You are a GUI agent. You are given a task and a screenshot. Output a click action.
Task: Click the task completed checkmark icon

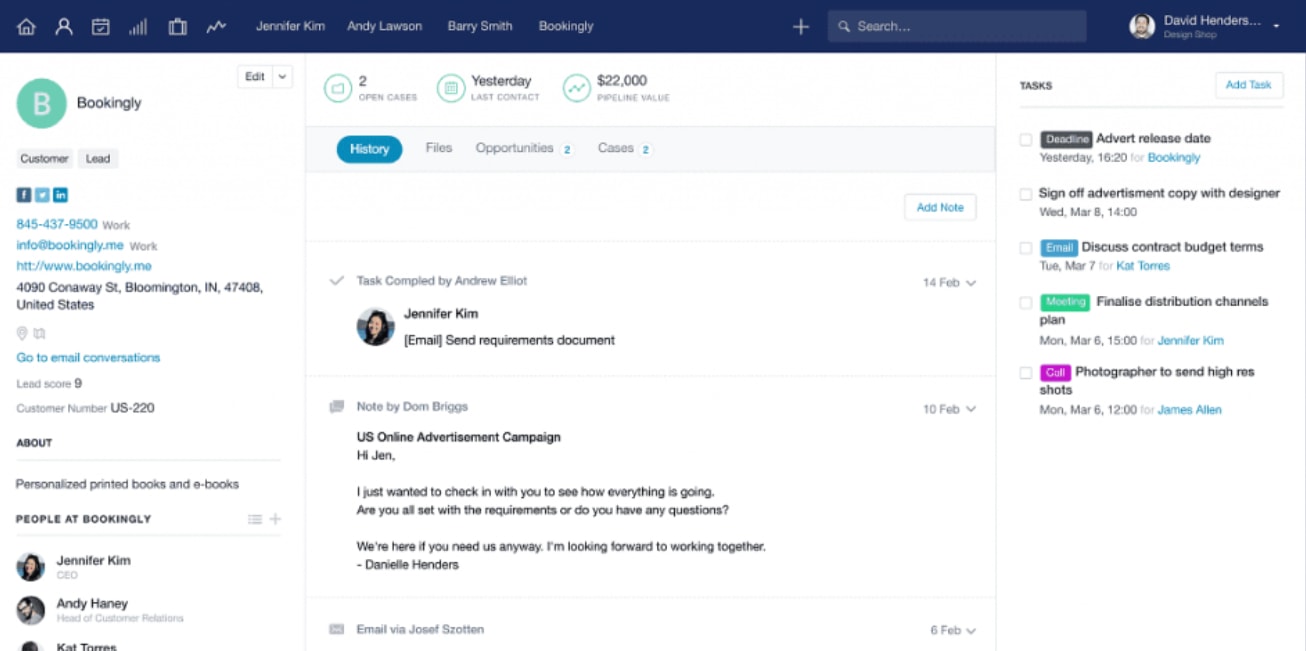click(x=337, y=281)
